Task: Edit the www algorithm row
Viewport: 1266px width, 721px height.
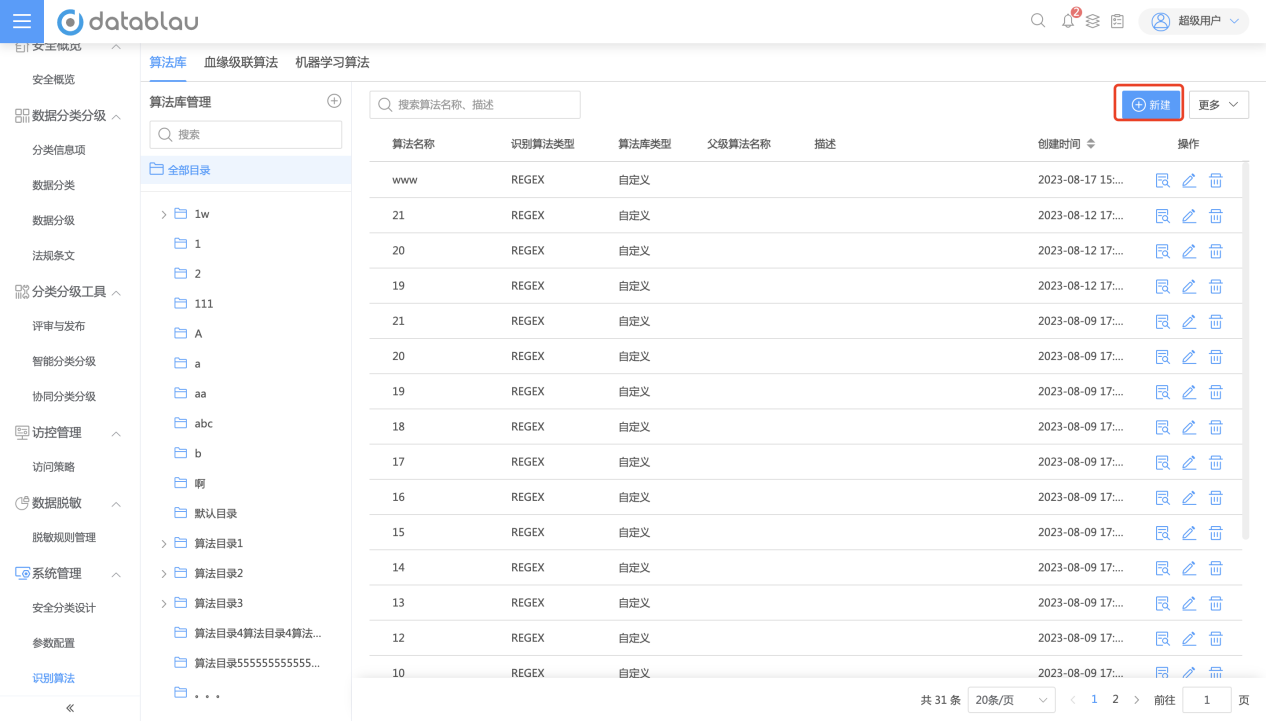Action: click(x=1189, y=181)
